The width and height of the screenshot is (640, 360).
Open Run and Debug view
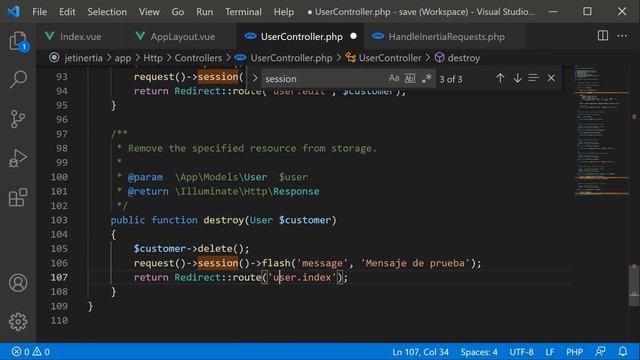point(18,158)
